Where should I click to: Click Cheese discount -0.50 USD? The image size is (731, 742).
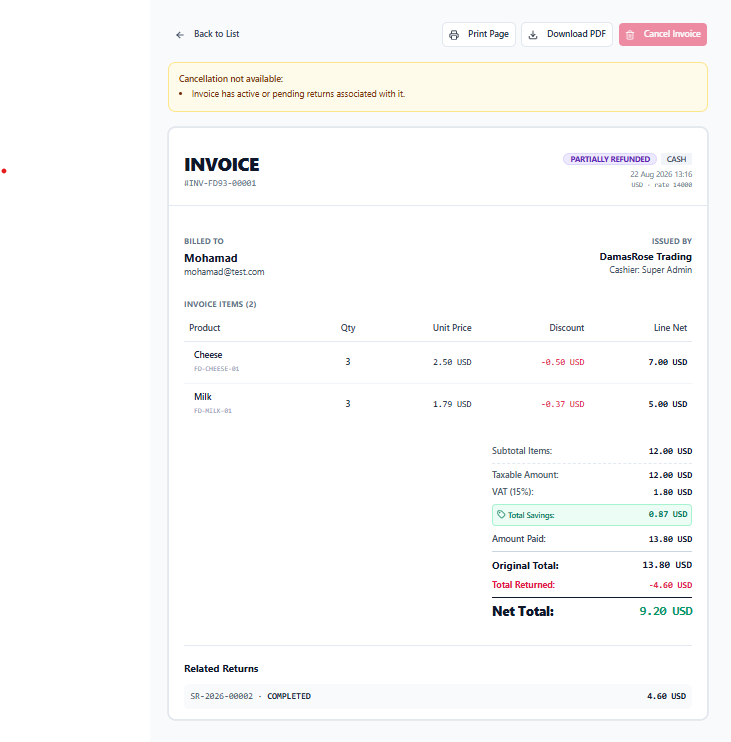point(563,362)
